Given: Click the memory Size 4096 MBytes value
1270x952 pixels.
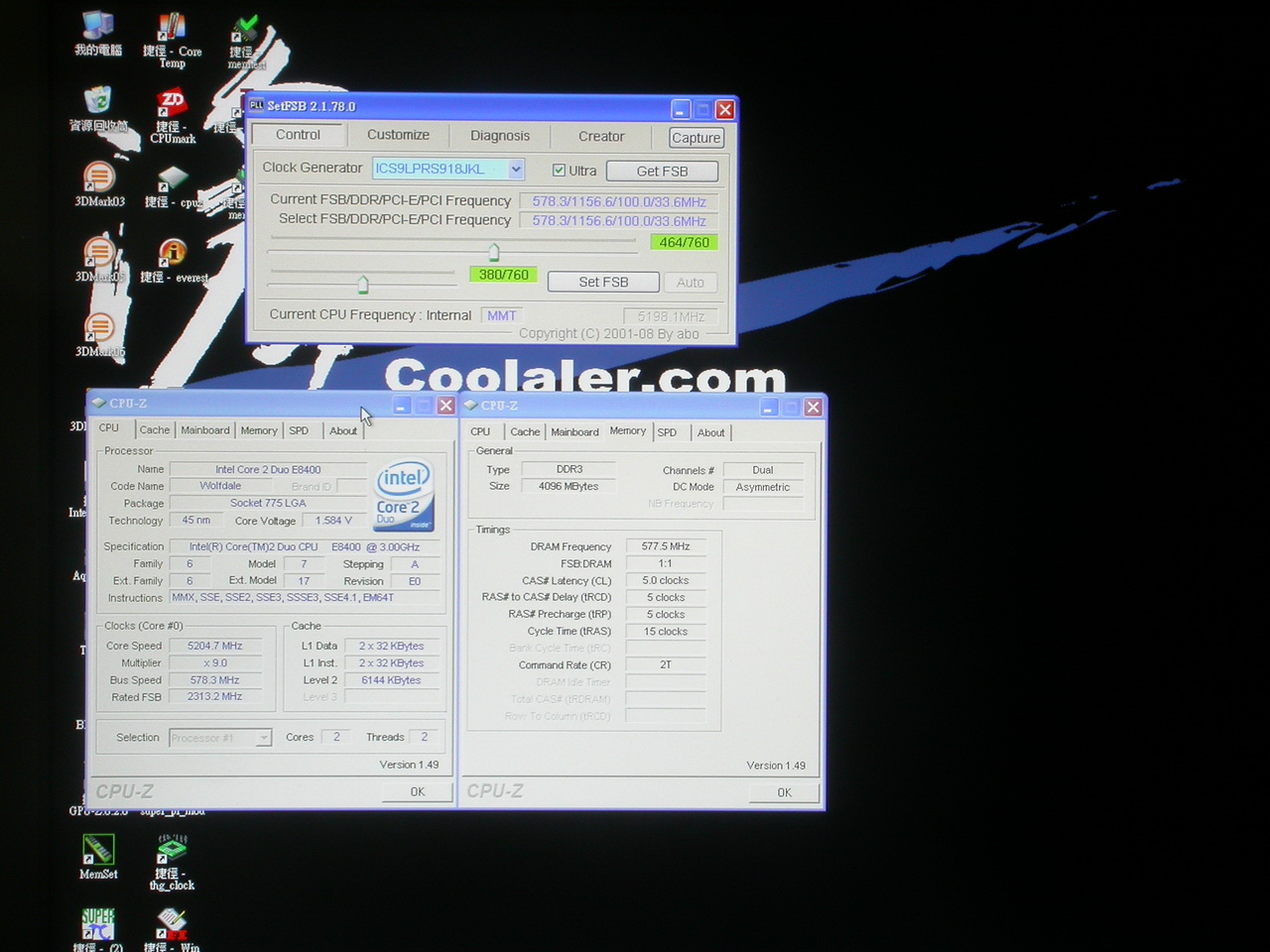Looking at the screenshot, I should point(569,486).
